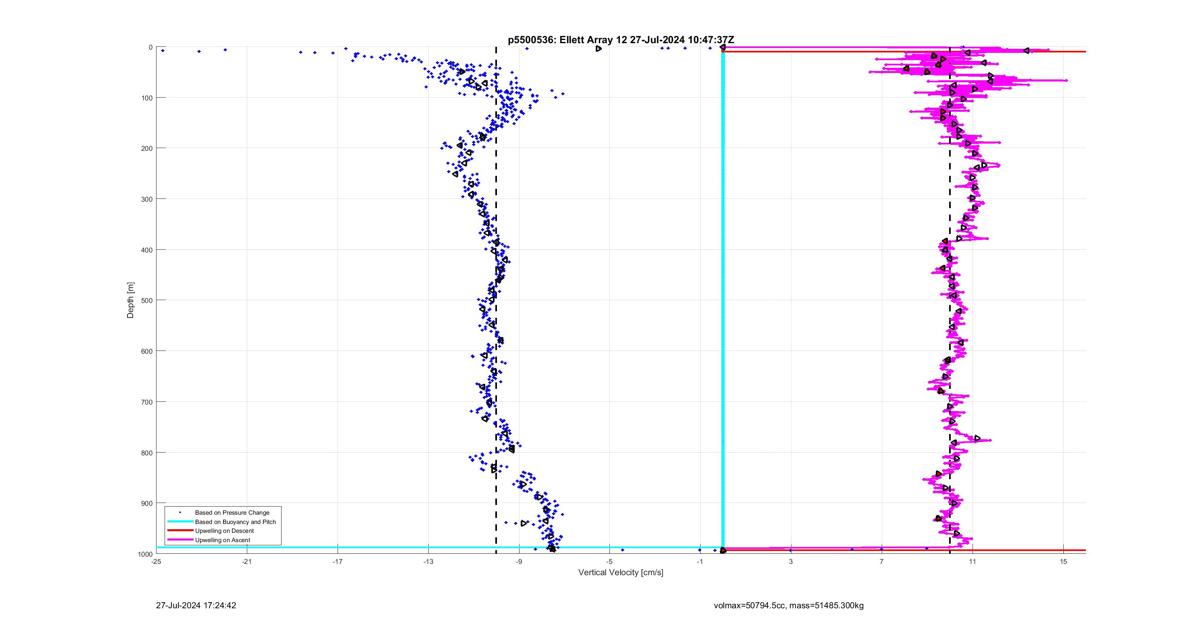This screenshot has height=622, width=1200.
Task: Click the y-axis tick label "500"
Action: pos(146,300)
